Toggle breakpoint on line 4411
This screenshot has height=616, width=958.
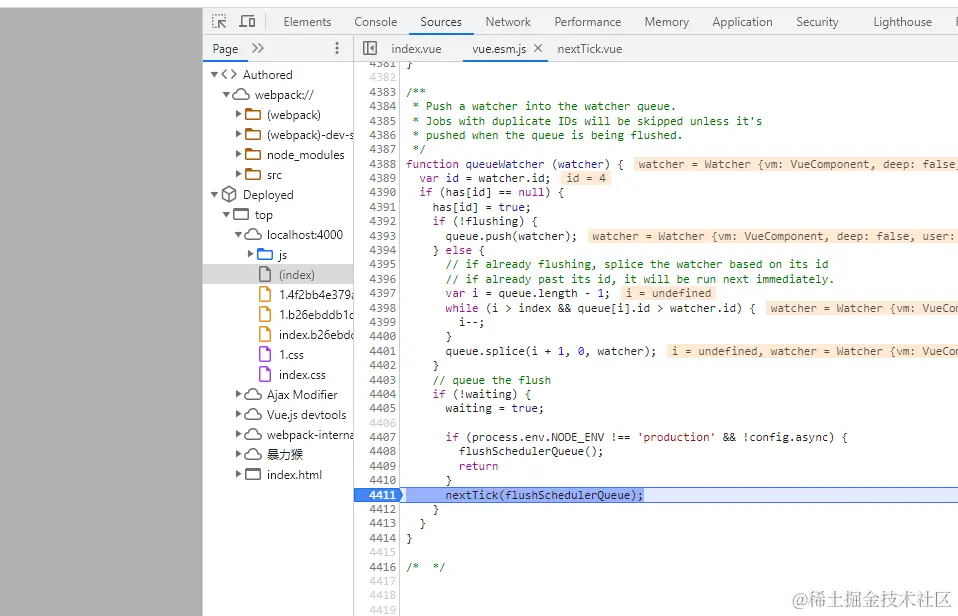click(381, 495)
